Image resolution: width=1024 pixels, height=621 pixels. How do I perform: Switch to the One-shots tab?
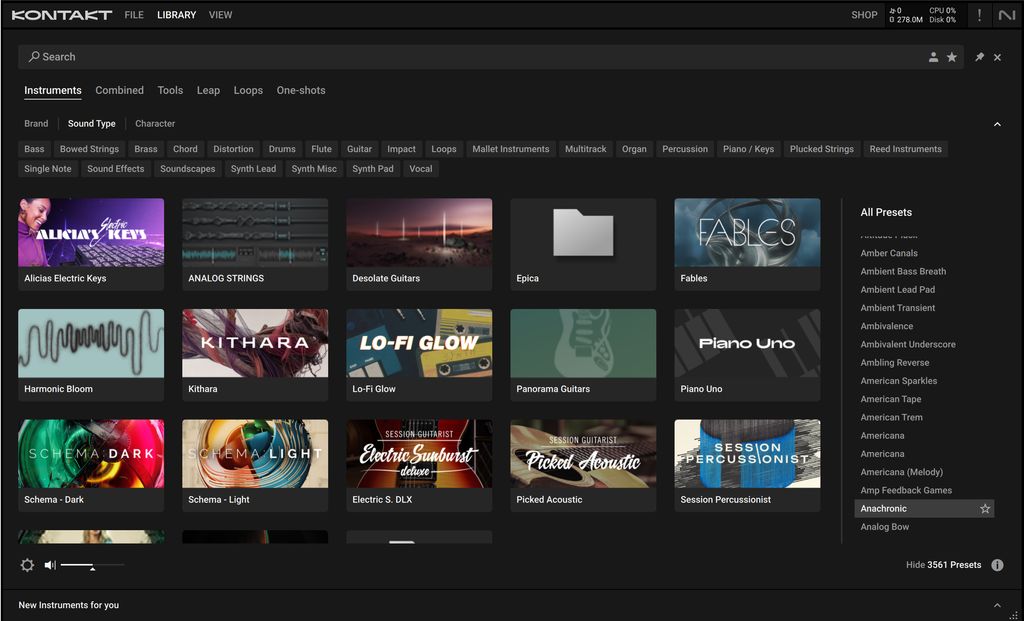[x=301, y=90]
